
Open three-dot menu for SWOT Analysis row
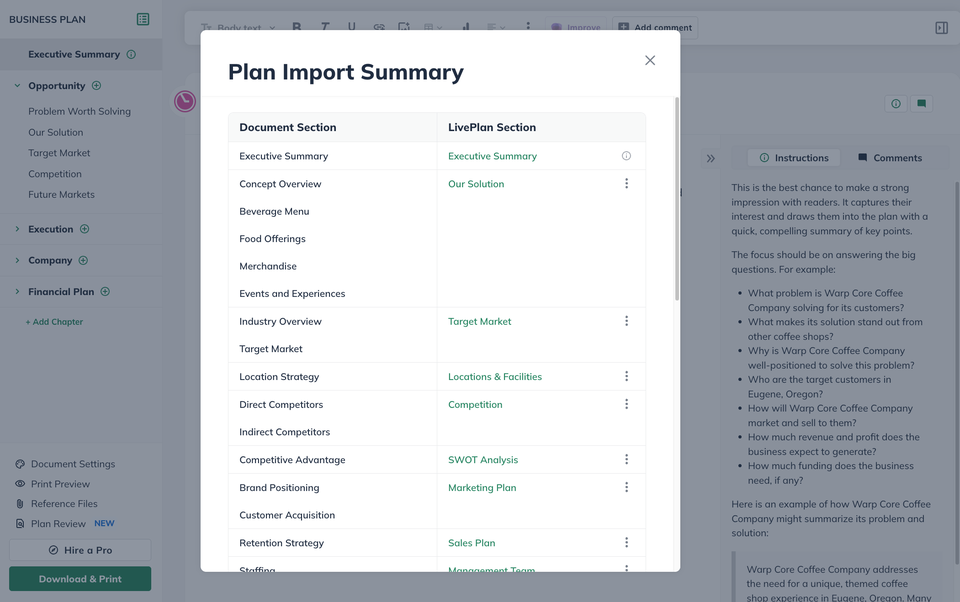tap(626, 459)
